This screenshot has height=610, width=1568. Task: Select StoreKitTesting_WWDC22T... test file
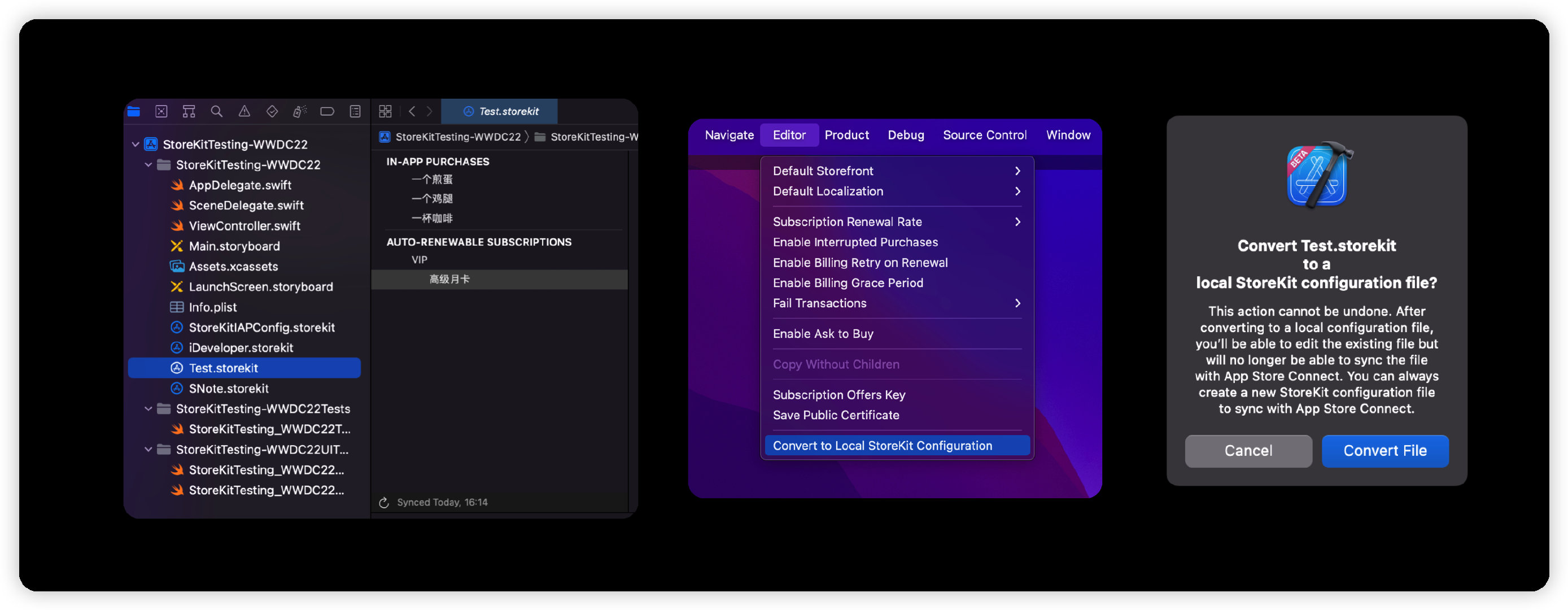pos(244,429)
